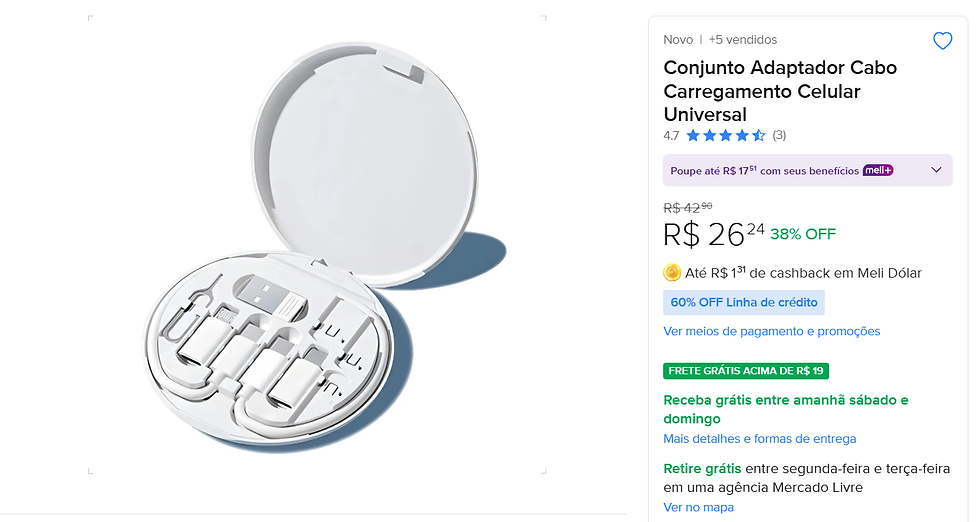Click the R$ 26,24 price
This screenshot has height=522, width=980.
[x=714, y=234]
